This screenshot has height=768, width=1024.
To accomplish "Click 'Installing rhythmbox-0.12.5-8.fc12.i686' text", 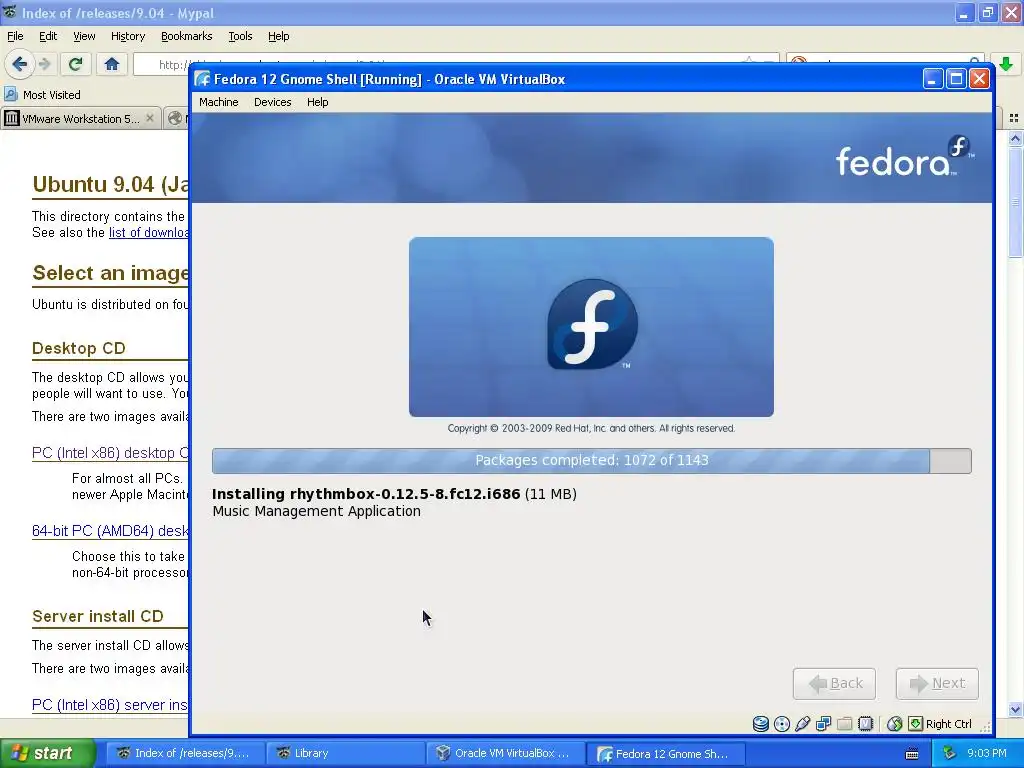I will tap(366, 494).
